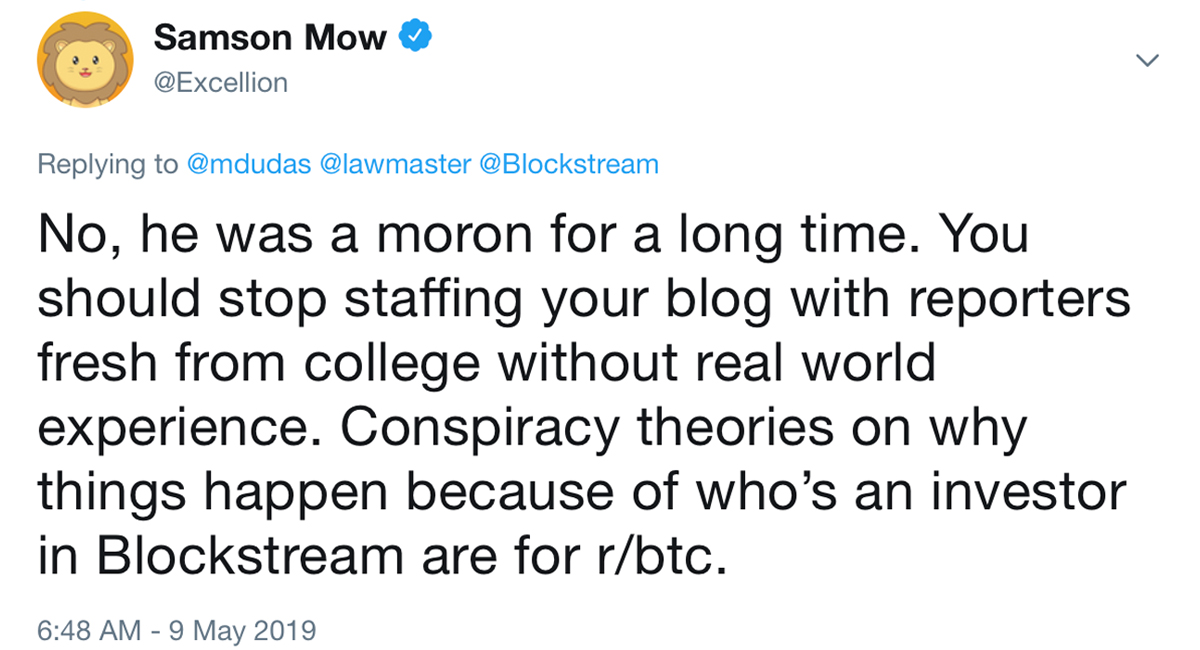Click the blue verified badge icon
This screenshot has height=650, width=1200.
tap(416, 38)
